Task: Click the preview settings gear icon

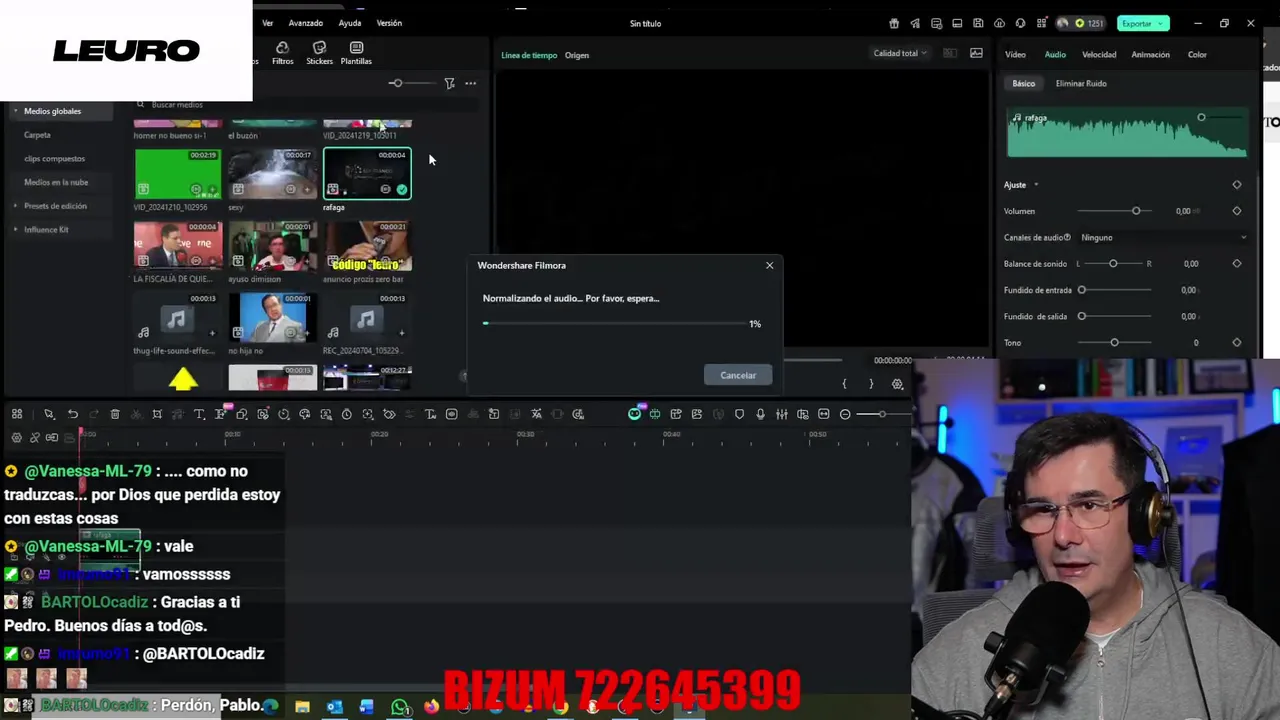Action: click(x=897, y=384)
